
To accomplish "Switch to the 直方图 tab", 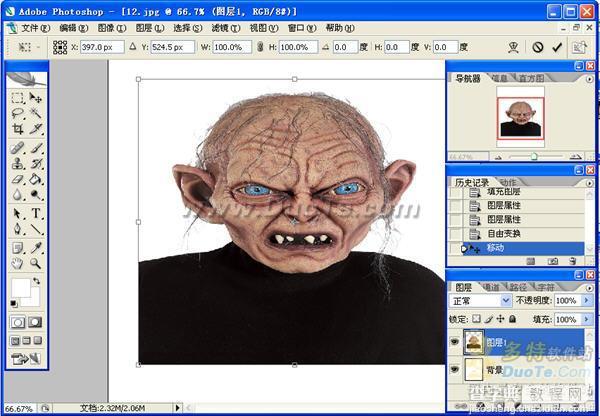I will pyautogui.click(x=531, y=78).
